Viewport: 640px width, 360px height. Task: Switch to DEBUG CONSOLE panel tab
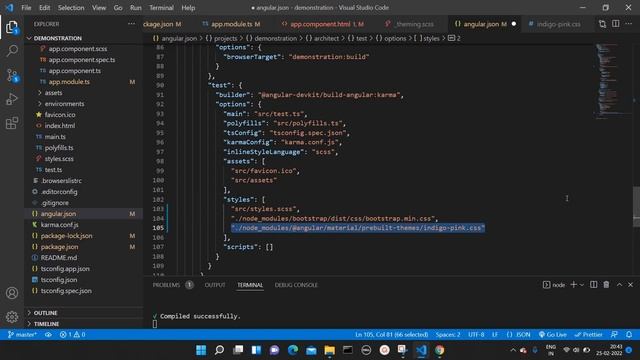coord(296,285)
